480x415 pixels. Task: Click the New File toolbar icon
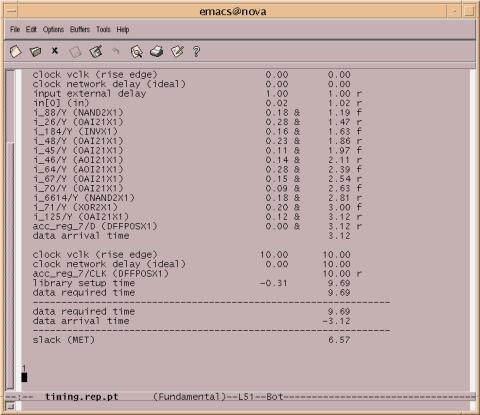(15, 52)
